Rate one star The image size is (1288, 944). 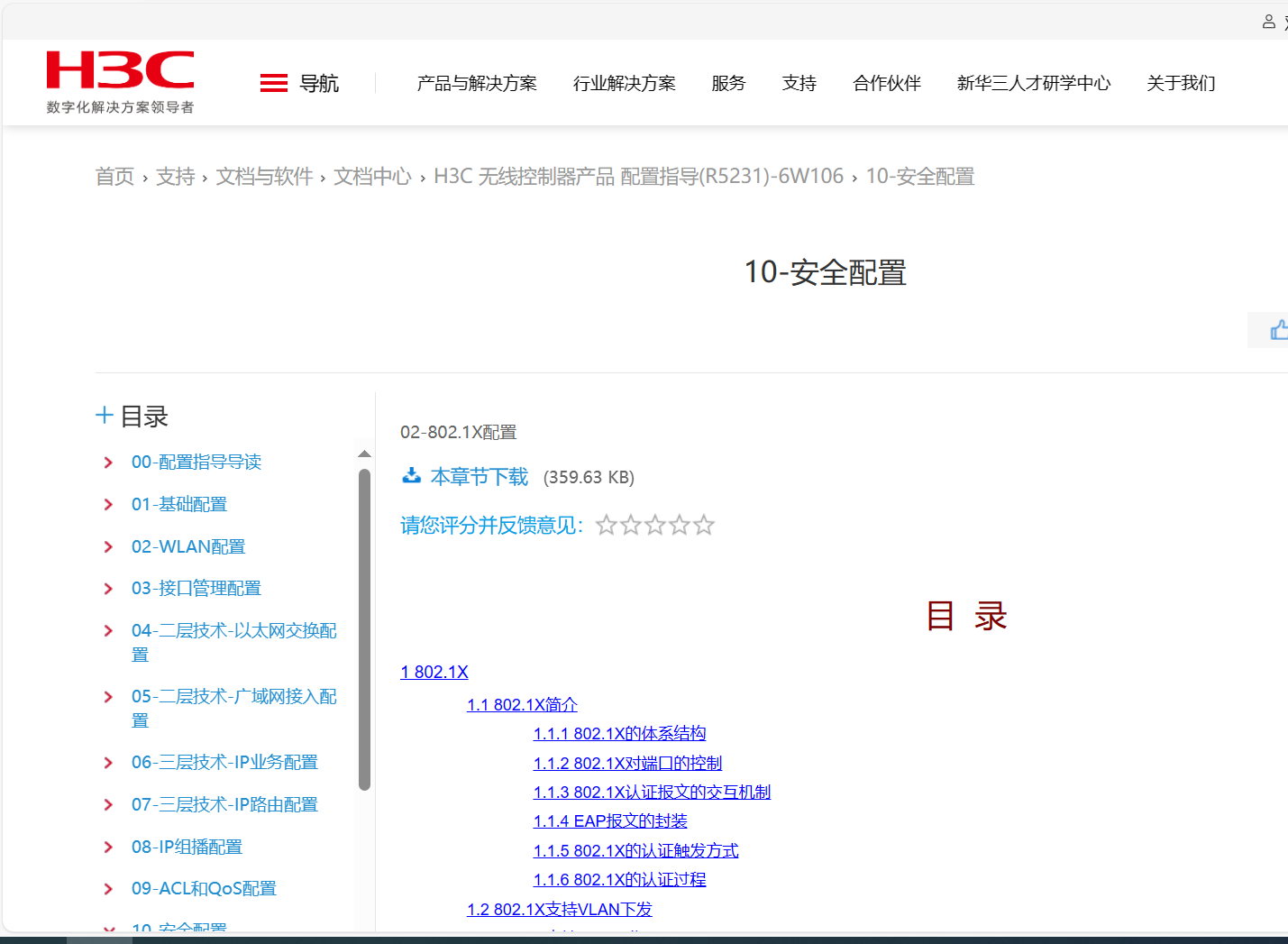click(607, 525)
